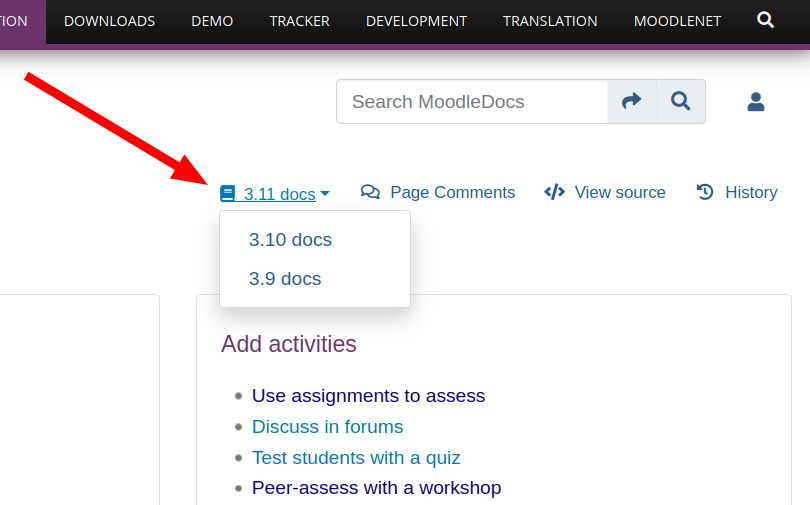Screen dimensions: 810x505
Task: Open the Downloads menu item
Action: tap(109, 21)
